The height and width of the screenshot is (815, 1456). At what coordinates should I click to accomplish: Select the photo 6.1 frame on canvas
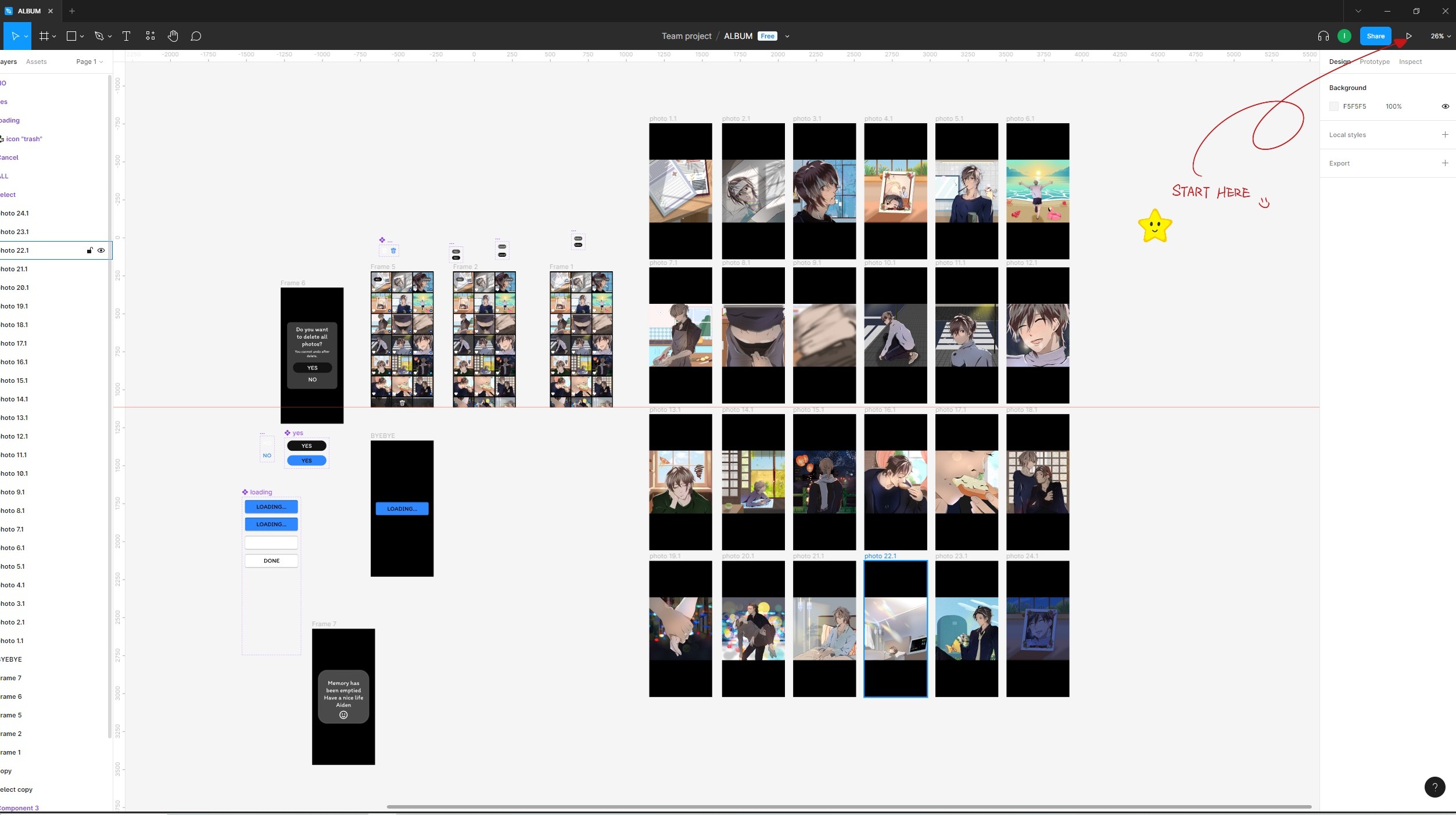pos(1037,191)
